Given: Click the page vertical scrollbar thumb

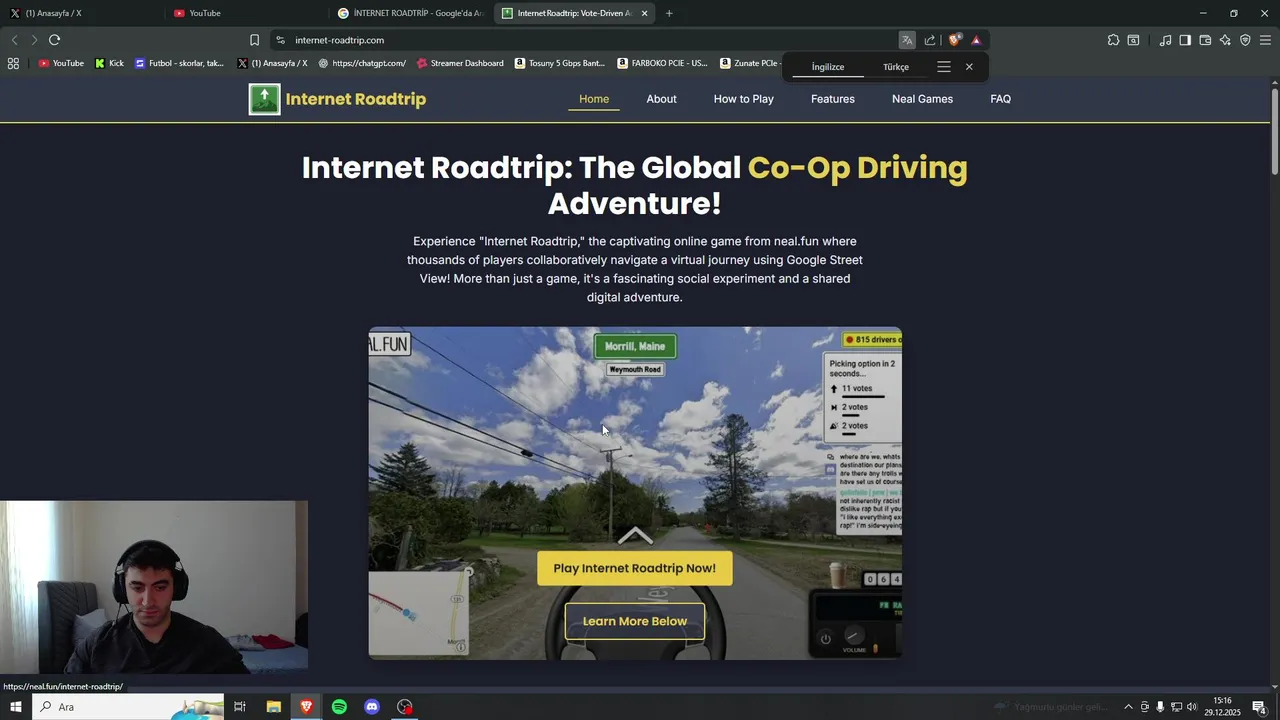Looking at the screenshot, I should pyautogui.click(x=1275, y=130).
